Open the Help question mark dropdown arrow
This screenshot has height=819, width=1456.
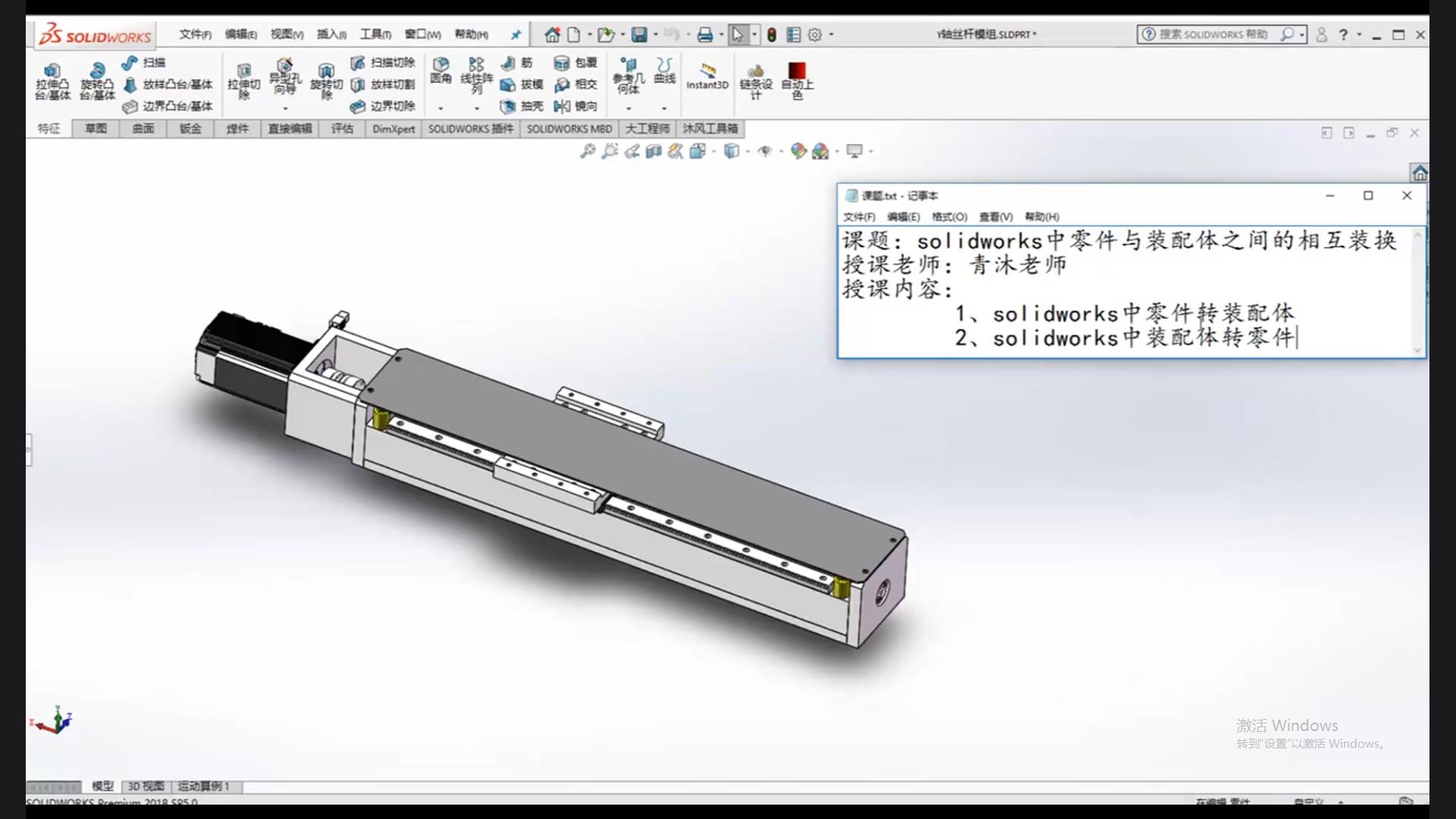1359,35
